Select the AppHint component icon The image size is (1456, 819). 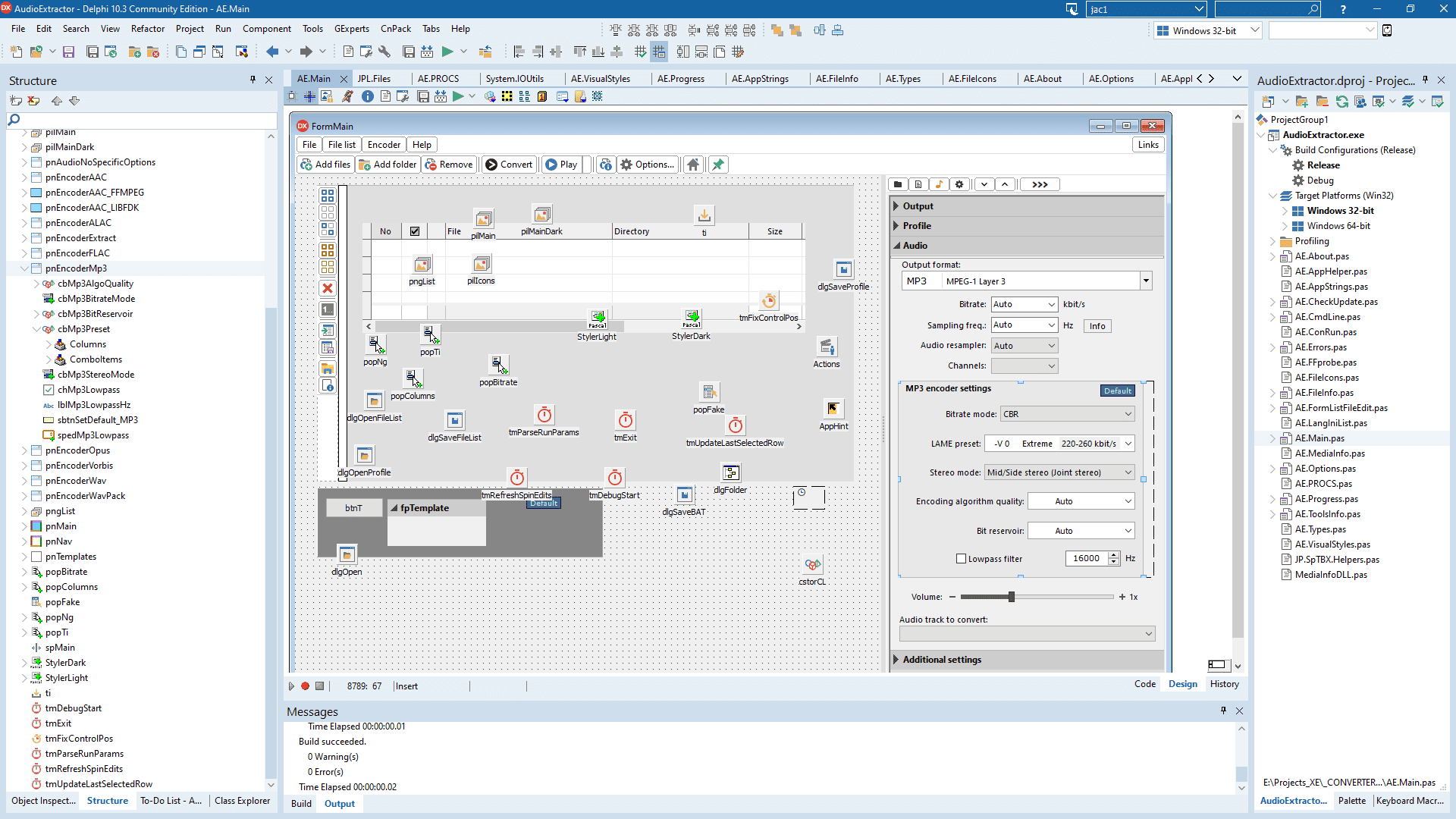coord(833,409)
